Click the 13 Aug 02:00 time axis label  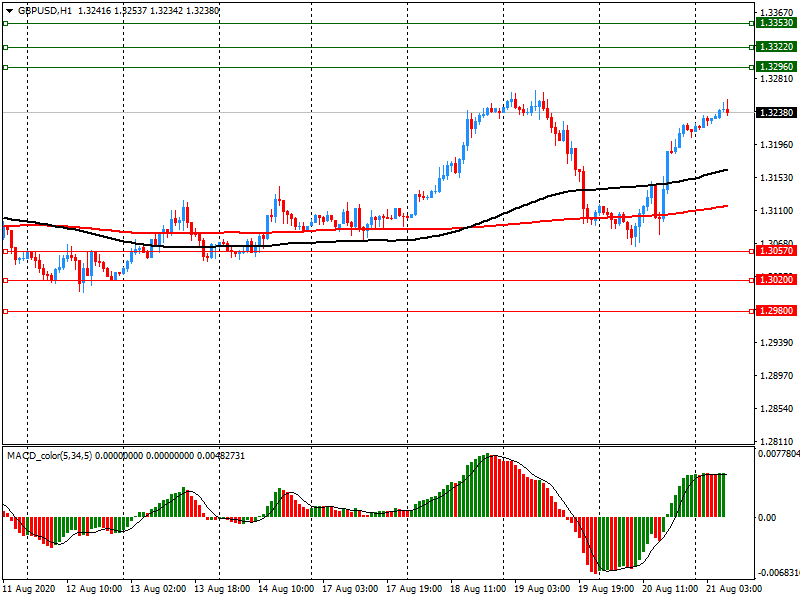coord(158,589)
